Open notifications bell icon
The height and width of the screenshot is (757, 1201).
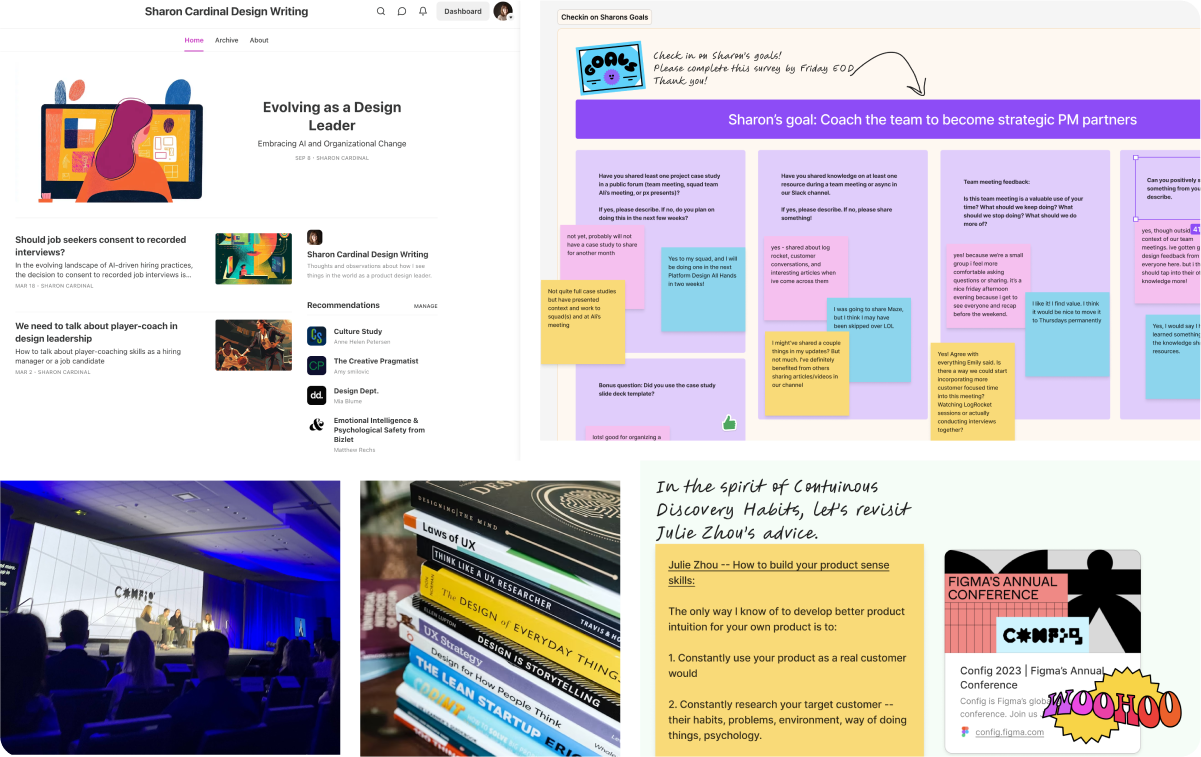pyautogui.click(x=423, y=12)
